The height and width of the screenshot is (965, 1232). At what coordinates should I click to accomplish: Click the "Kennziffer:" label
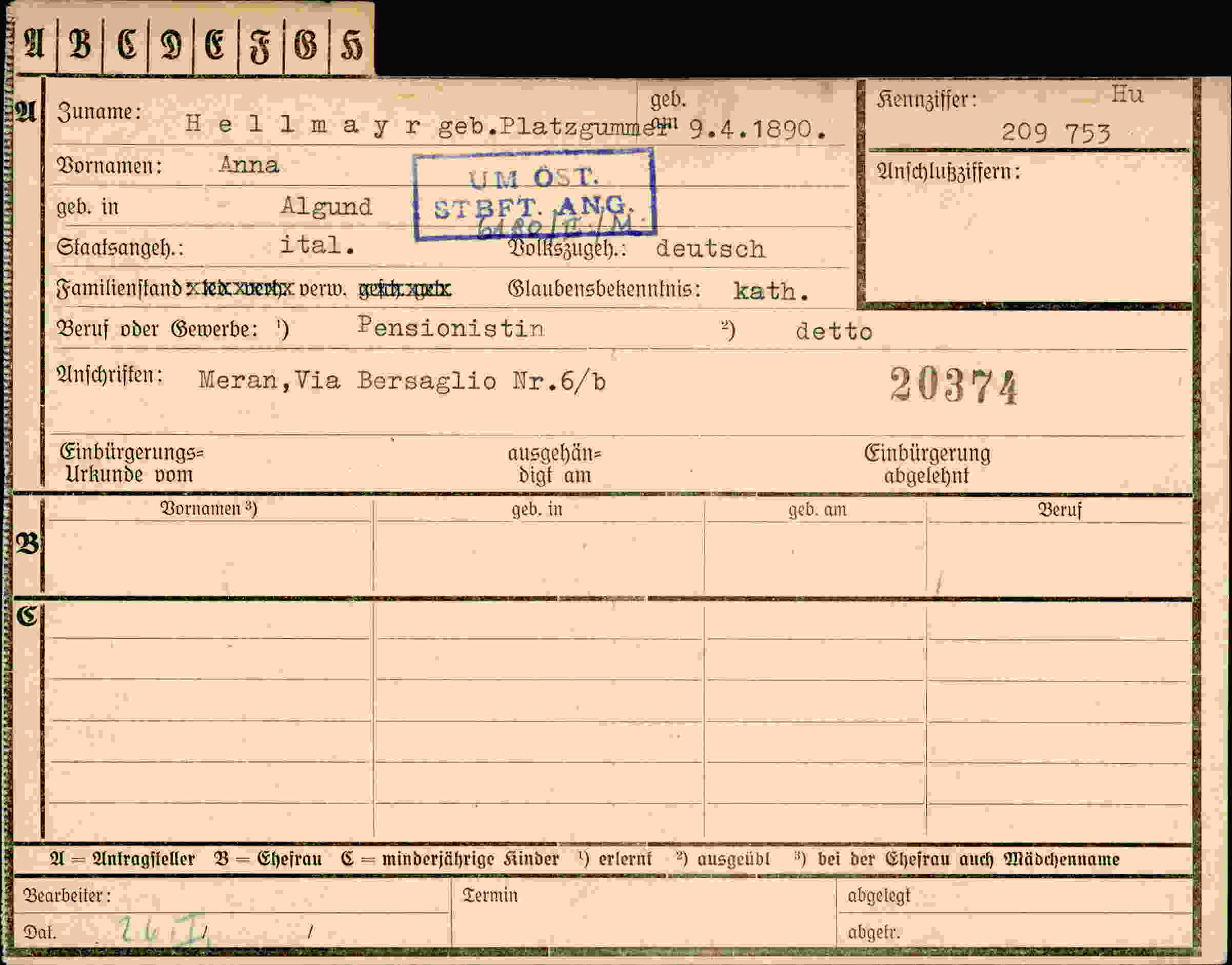tap(926, 99)
